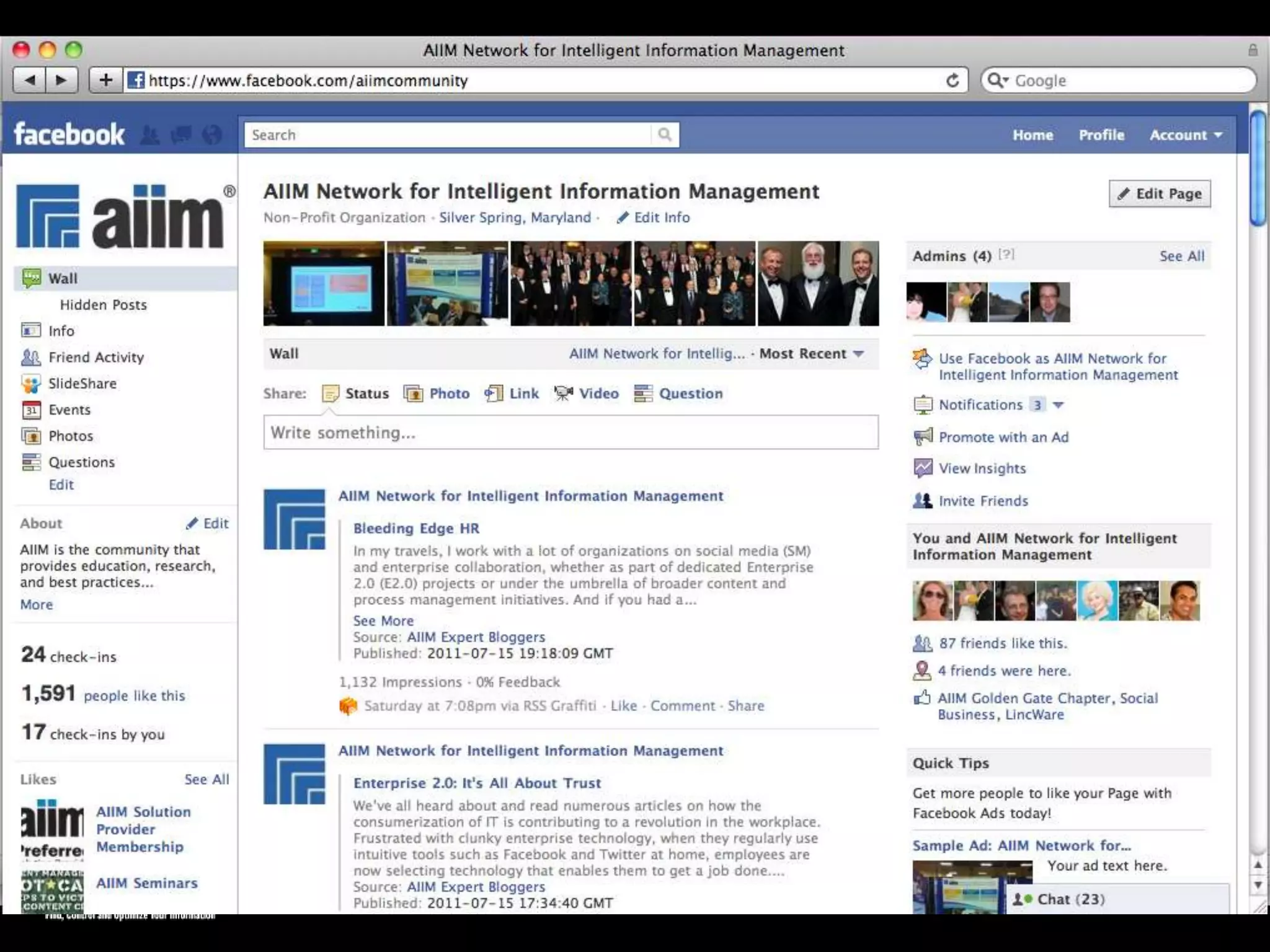Image resolution: width=1270 pixels, height=952 pixels.
Task: Click the Promote with an Ad megaphone
Action: [x=923, y=437]
